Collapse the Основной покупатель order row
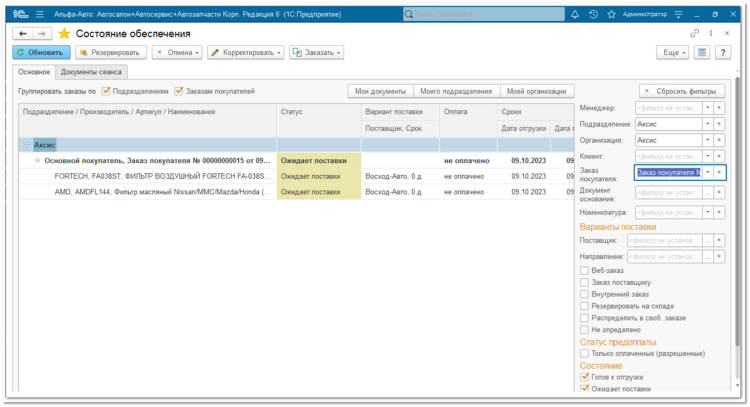Screen dimensions: 750x407 tap(37, 161)
